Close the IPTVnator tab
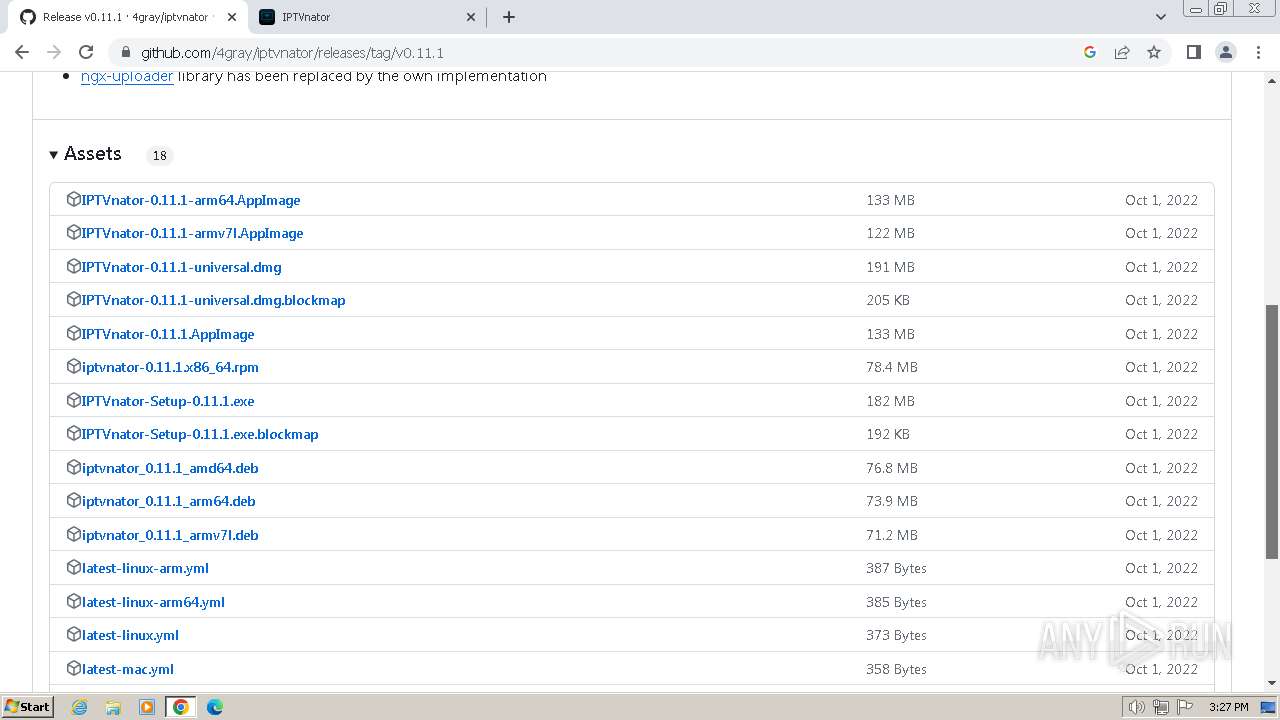This screenshot has height=720, width=1280. point(471,17)
